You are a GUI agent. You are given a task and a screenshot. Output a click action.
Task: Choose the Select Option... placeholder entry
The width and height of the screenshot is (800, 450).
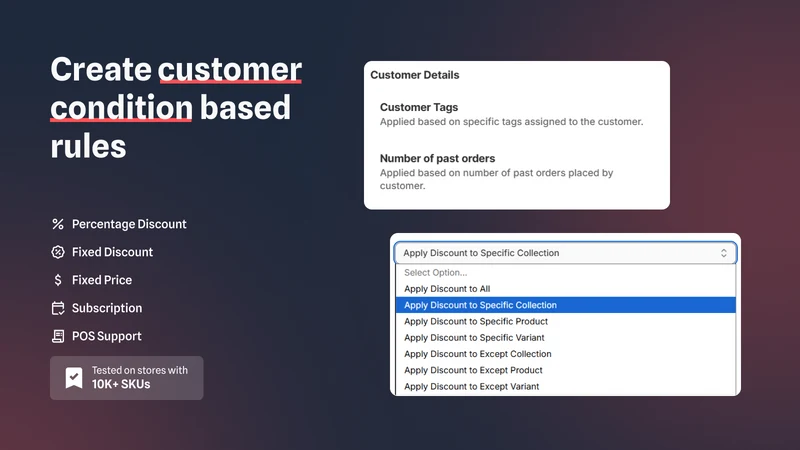pyautogui.click(x=565, y=272)
